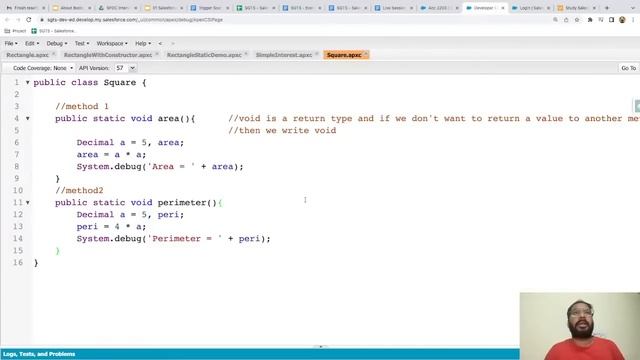Switch to the Login | Salesforce browser tab
This screenshot has width=640, height=360.
click(x=532, y=8)
